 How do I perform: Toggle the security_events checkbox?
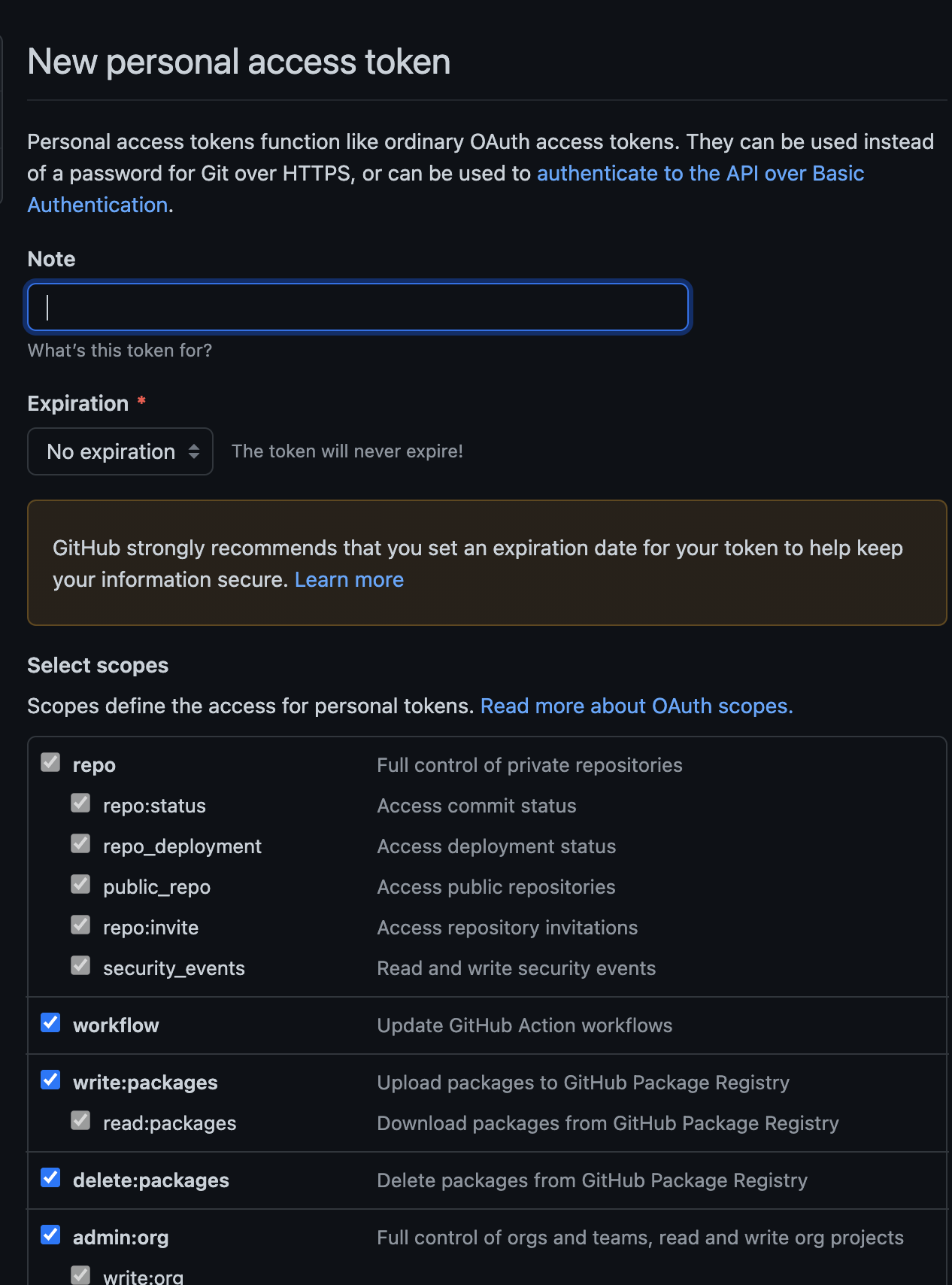[x=80, y=966]
